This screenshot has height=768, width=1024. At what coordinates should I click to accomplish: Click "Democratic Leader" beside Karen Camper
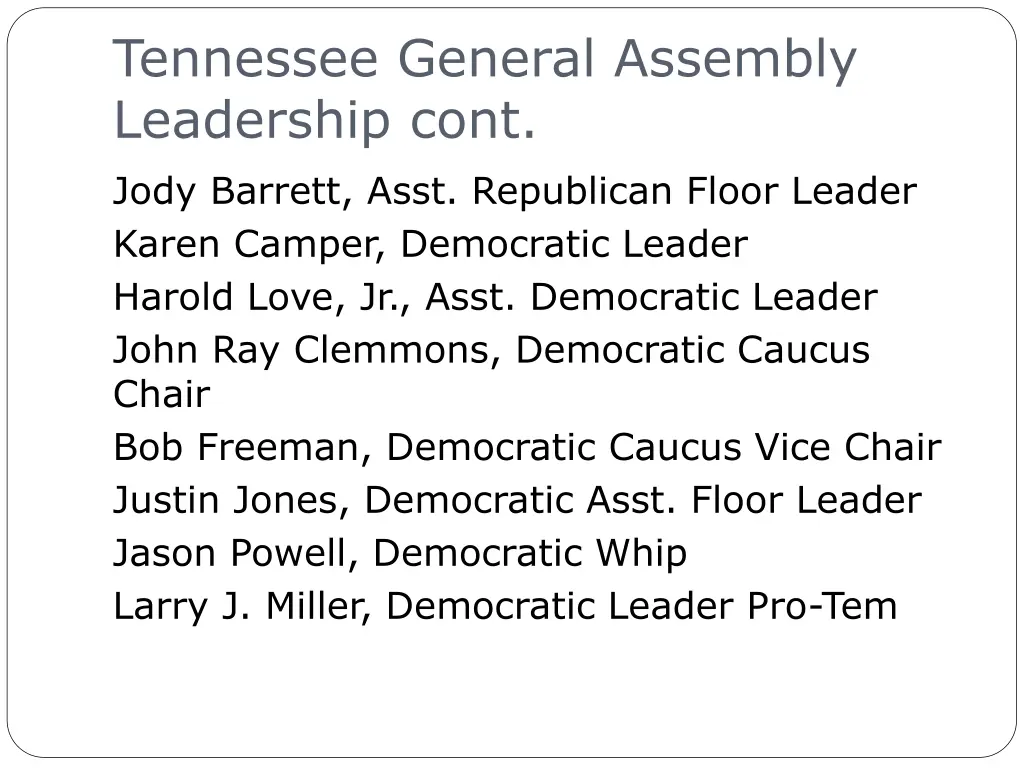[574, 244]
